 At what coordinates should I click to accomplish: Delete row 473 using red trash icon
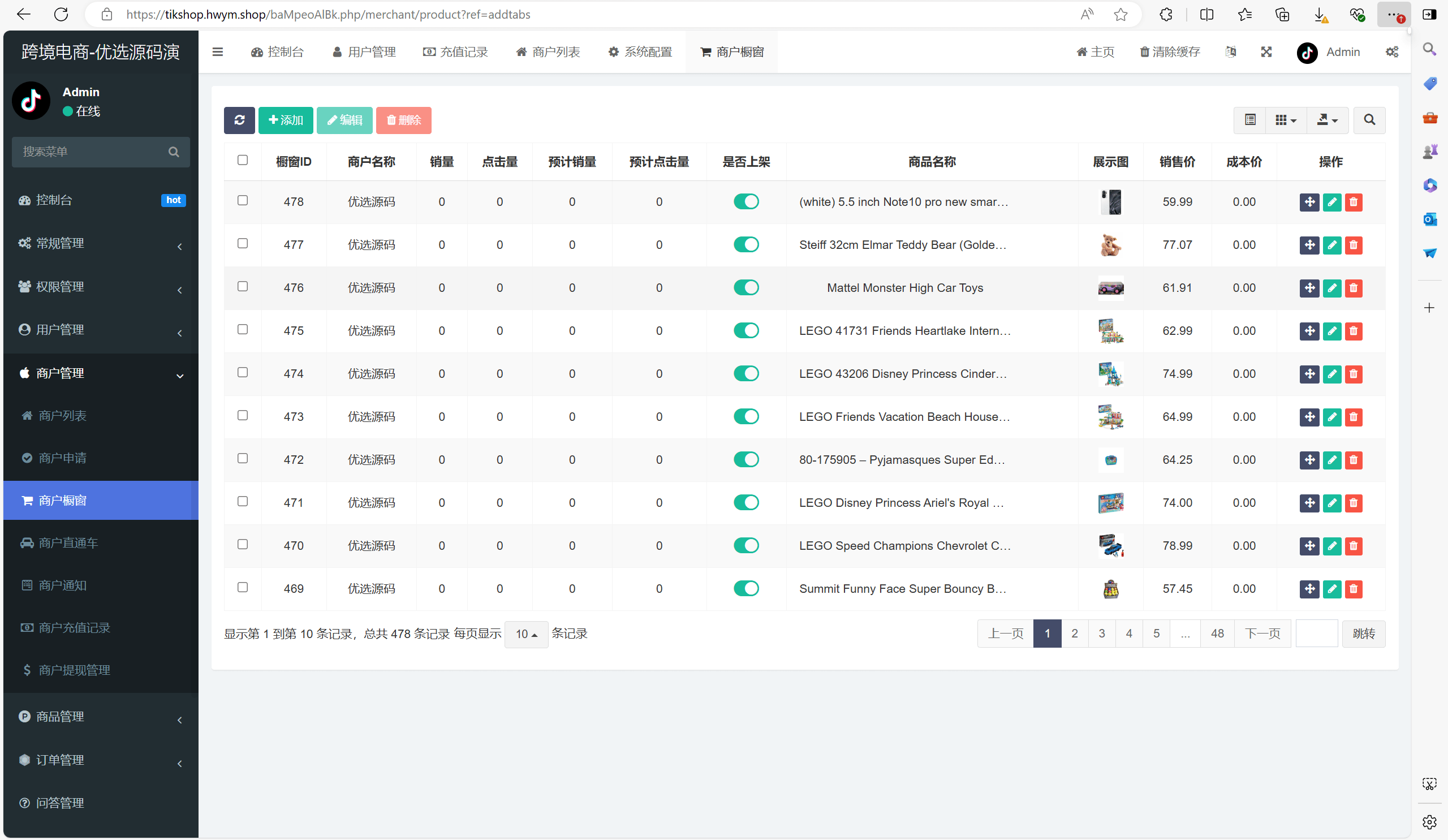pyautogui.click(x=1354, y=417)
